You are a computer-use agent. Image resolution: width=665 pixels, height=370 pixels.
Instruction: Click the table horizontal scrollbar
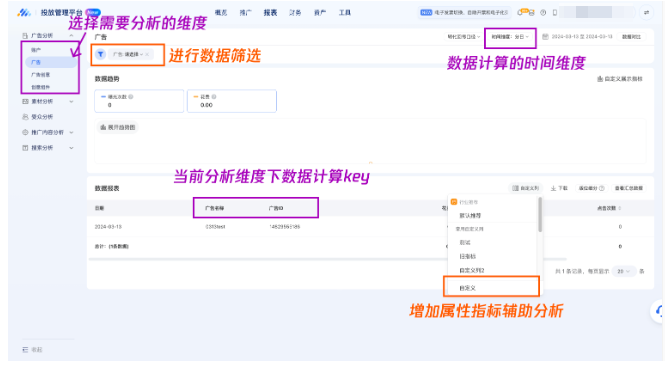pyautogui.click(x=328, y=258)
